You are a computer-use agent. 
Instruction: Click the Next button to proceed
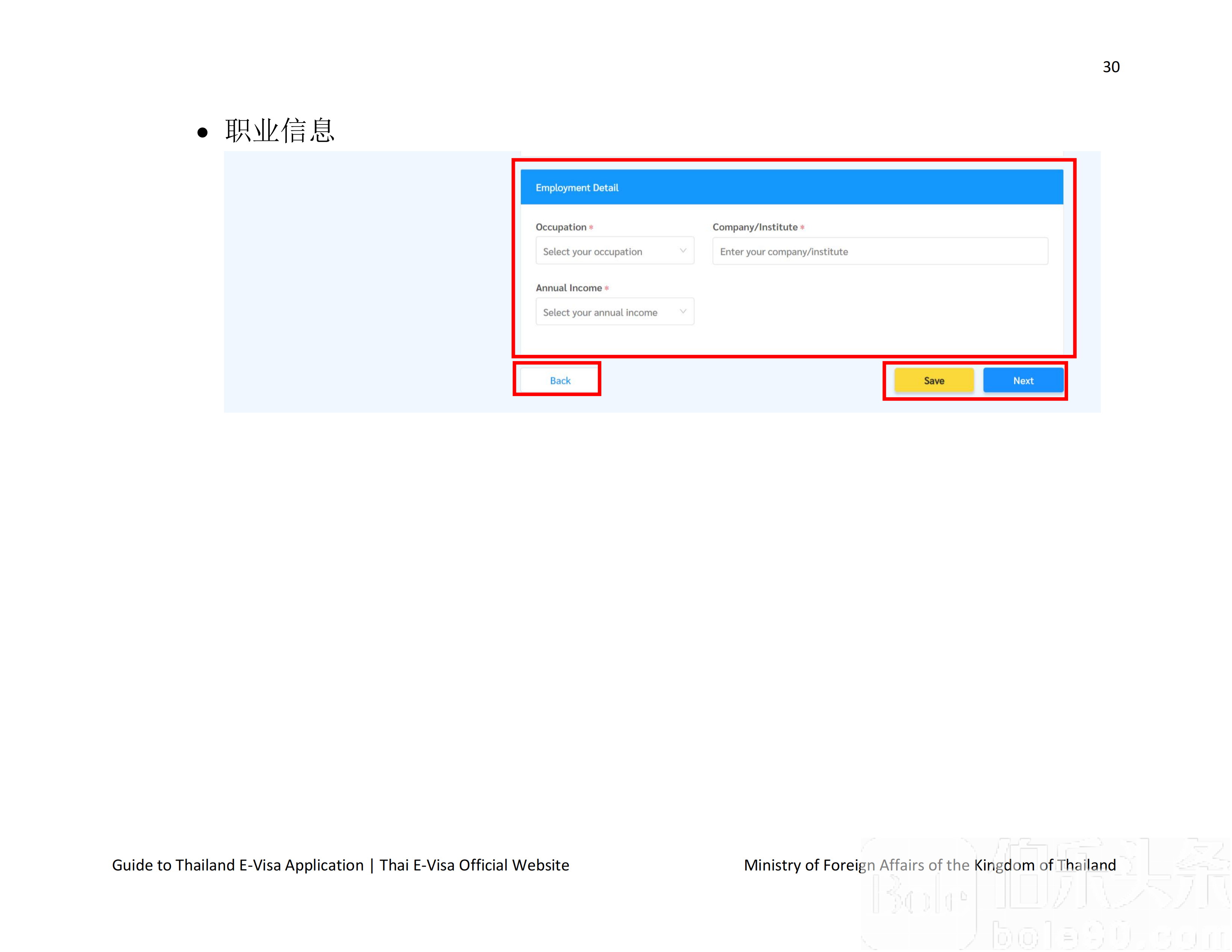click(x=1022, y=380)
